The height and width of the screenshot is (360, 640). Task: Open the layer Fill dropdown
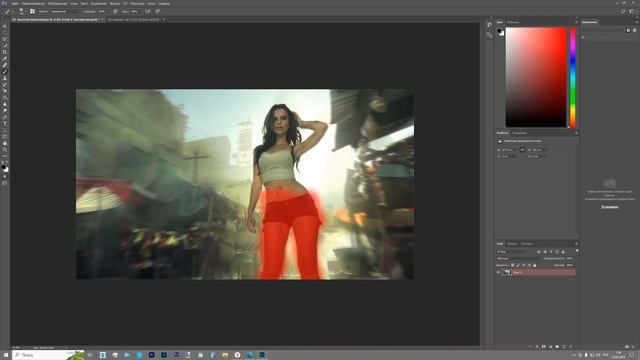pyautogui.click(x=570, y=265)
